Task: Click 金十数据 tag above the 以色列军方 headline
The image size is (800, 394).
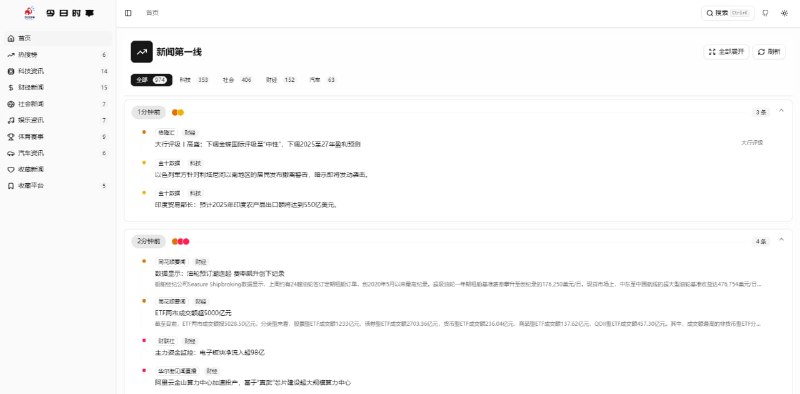Action: click(169, 163)
